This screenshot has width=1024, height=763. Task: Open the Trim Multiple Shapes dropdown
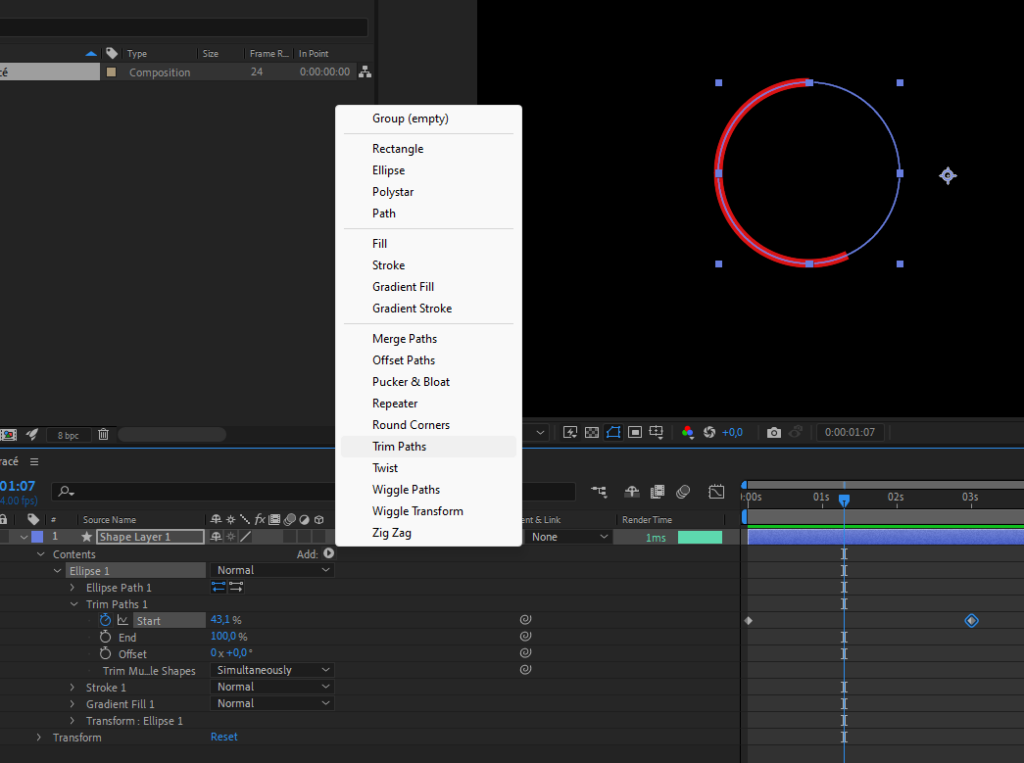(271, 670)
